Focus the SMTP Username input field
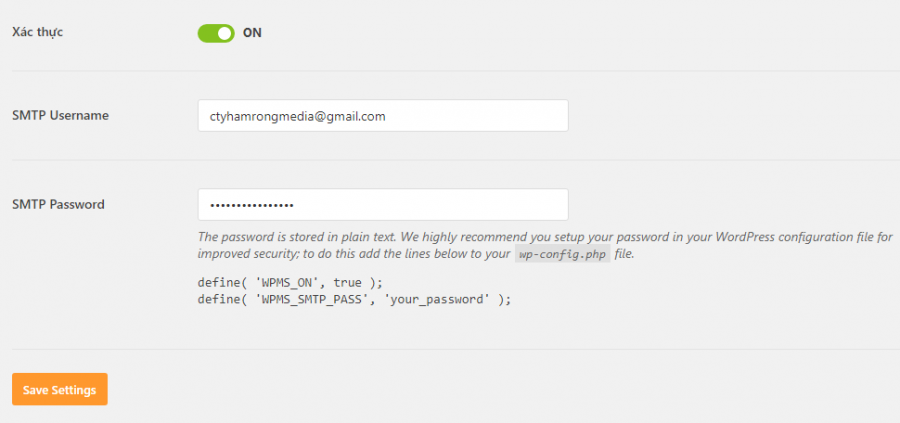The image size is (900, 423). point(383,116)
